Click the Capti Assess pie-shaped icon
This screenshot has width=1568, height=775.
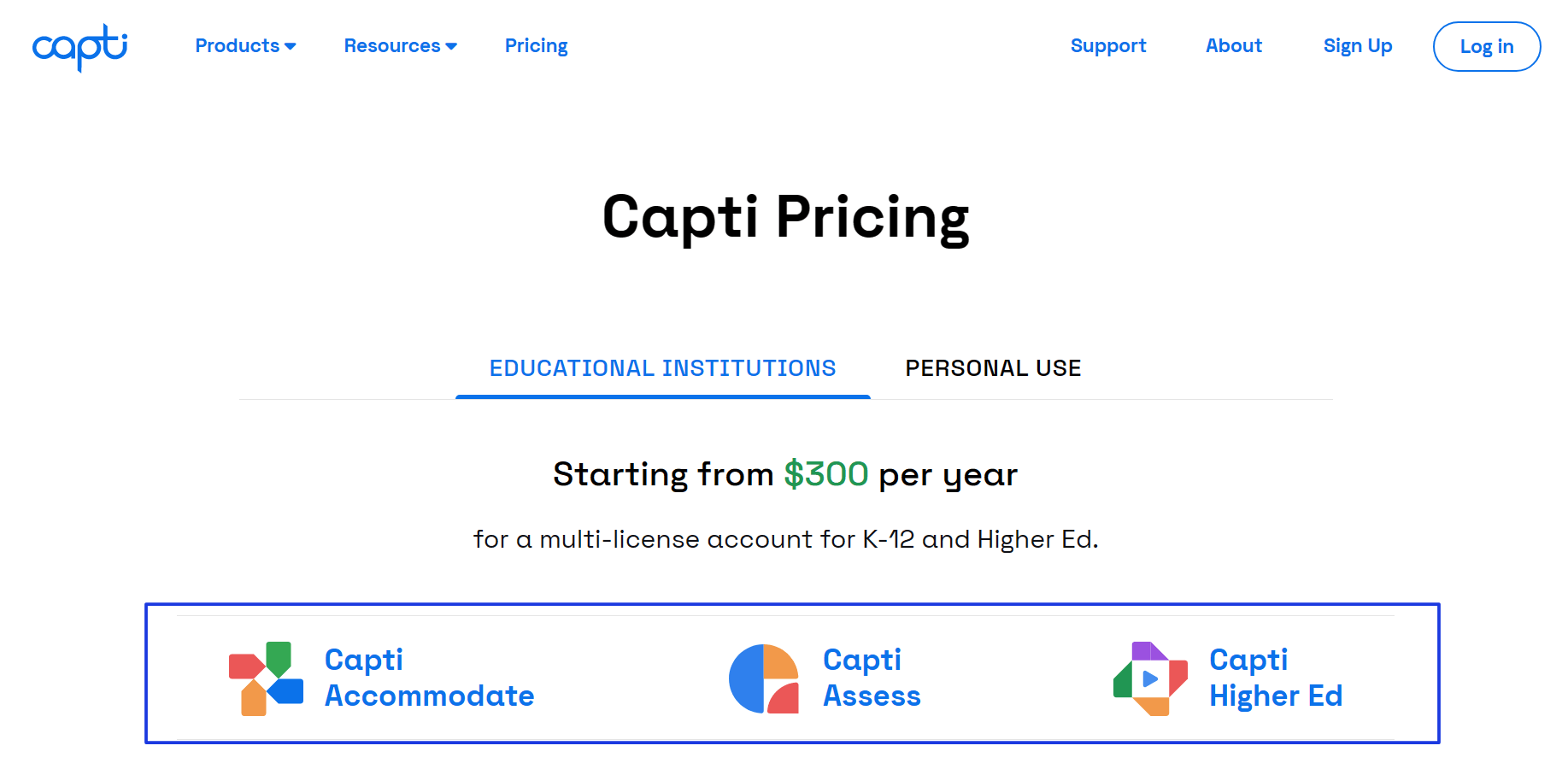click(764, 678)
